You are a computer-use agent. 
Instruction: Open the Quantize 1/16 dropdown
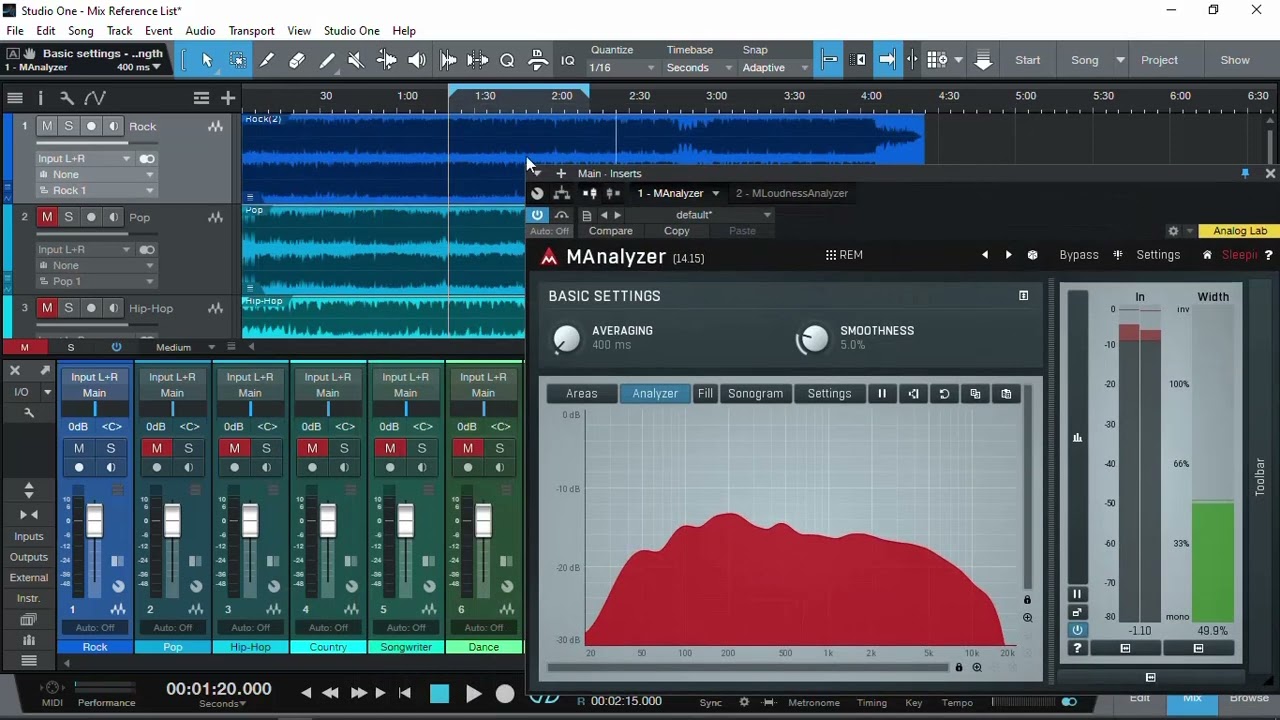pos(622,67)
